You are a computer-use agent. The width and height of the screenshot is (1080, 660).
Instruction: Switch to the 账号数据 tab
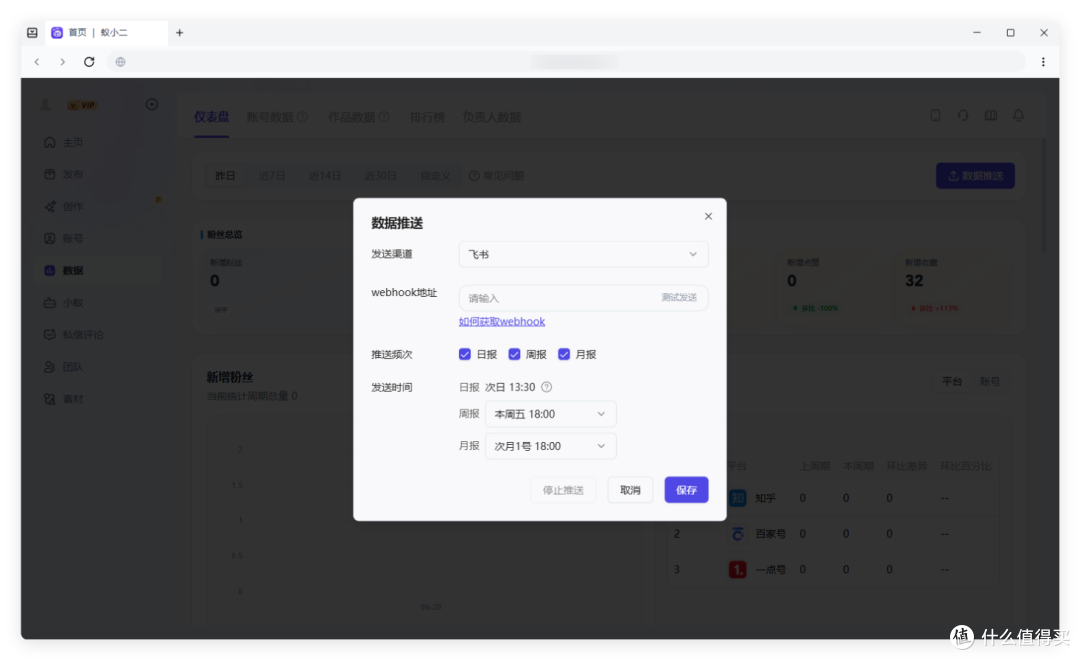click(x=270, y=117)
